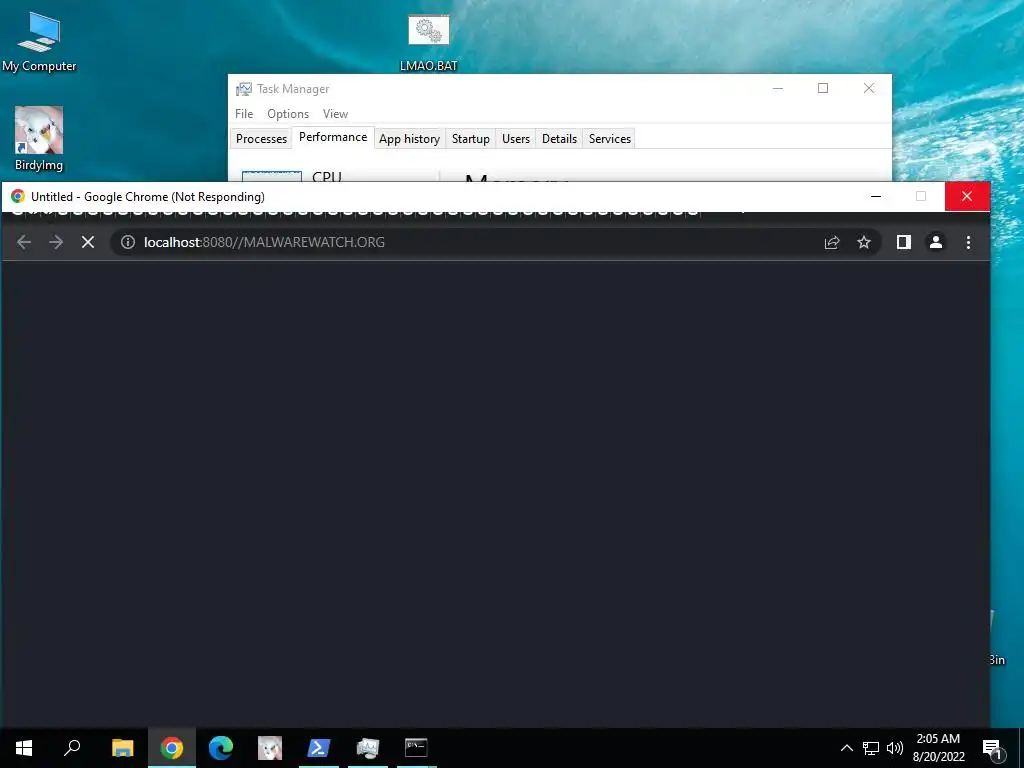The image size is (1024, 768).
Task: Open network status tray icon
Action: (871, 748)
